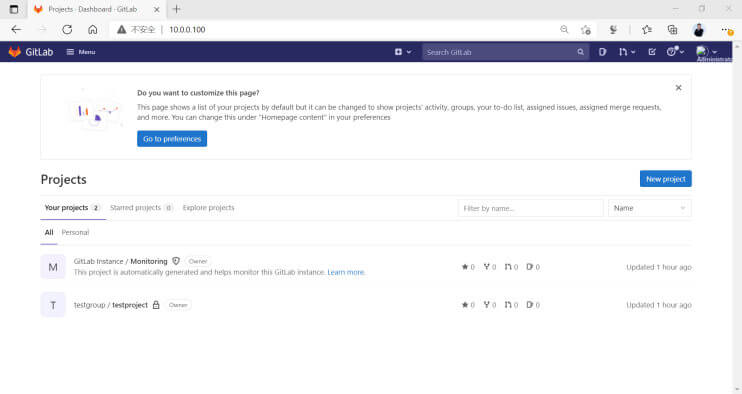Click merge requests icon for testproject

[511, 305]
